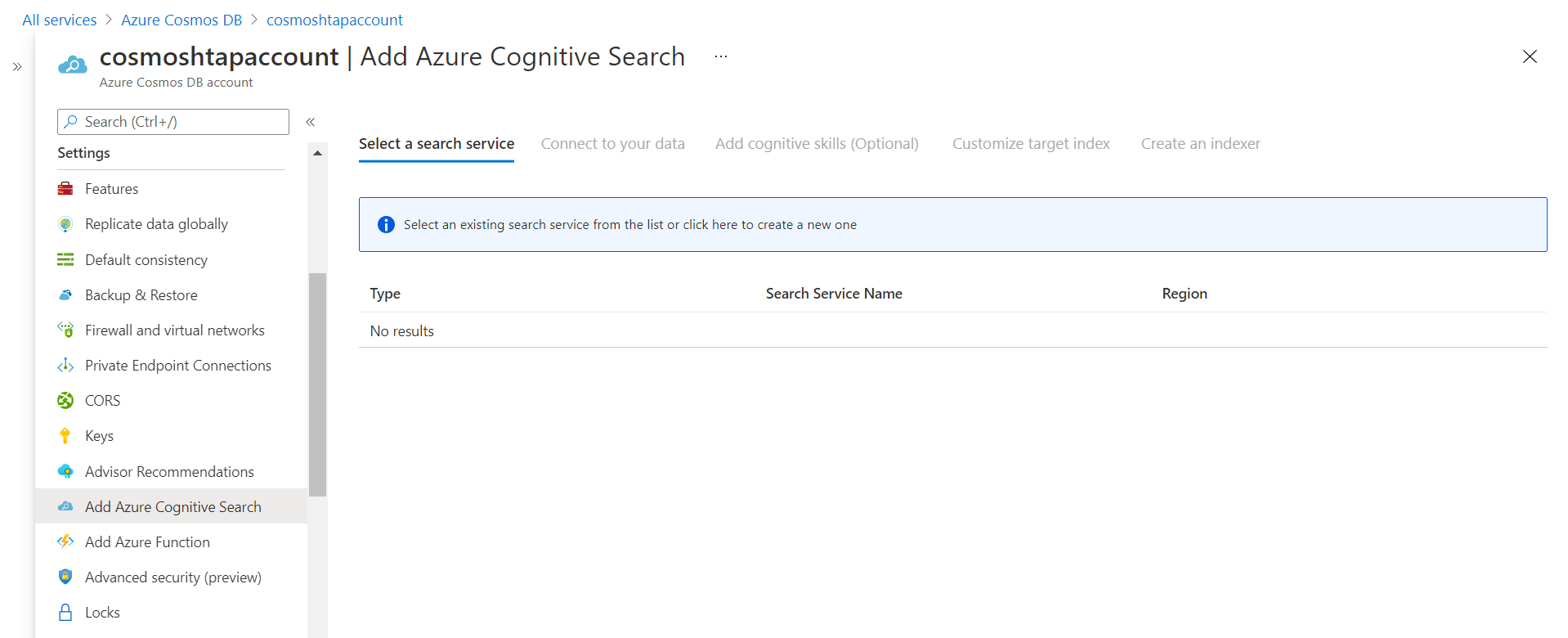
Task: Open the more options ellipsis menu
Action: click(720, 56)
